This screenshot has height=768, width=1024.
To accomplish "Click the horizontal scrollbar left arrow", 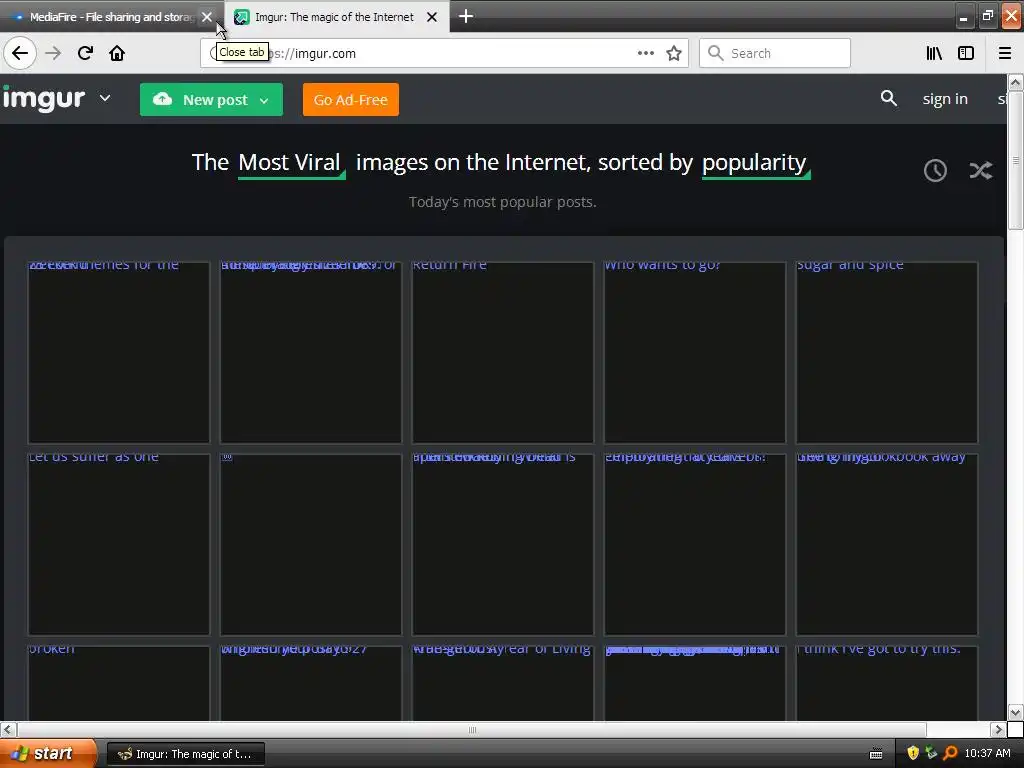I will point(8,729).
